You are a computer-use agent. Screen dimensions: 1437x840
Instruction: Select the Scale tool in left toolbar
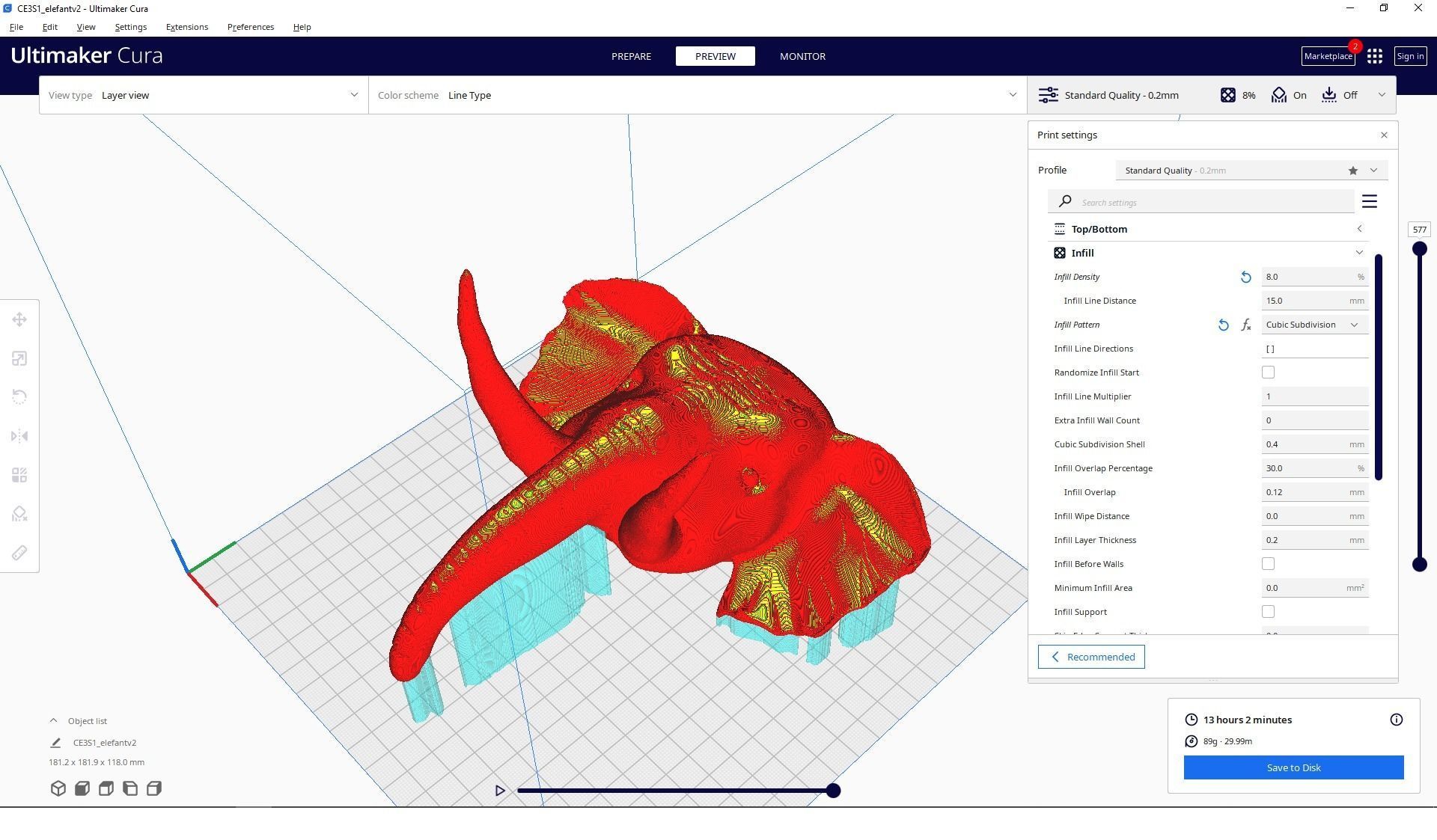tap(19, 358)
